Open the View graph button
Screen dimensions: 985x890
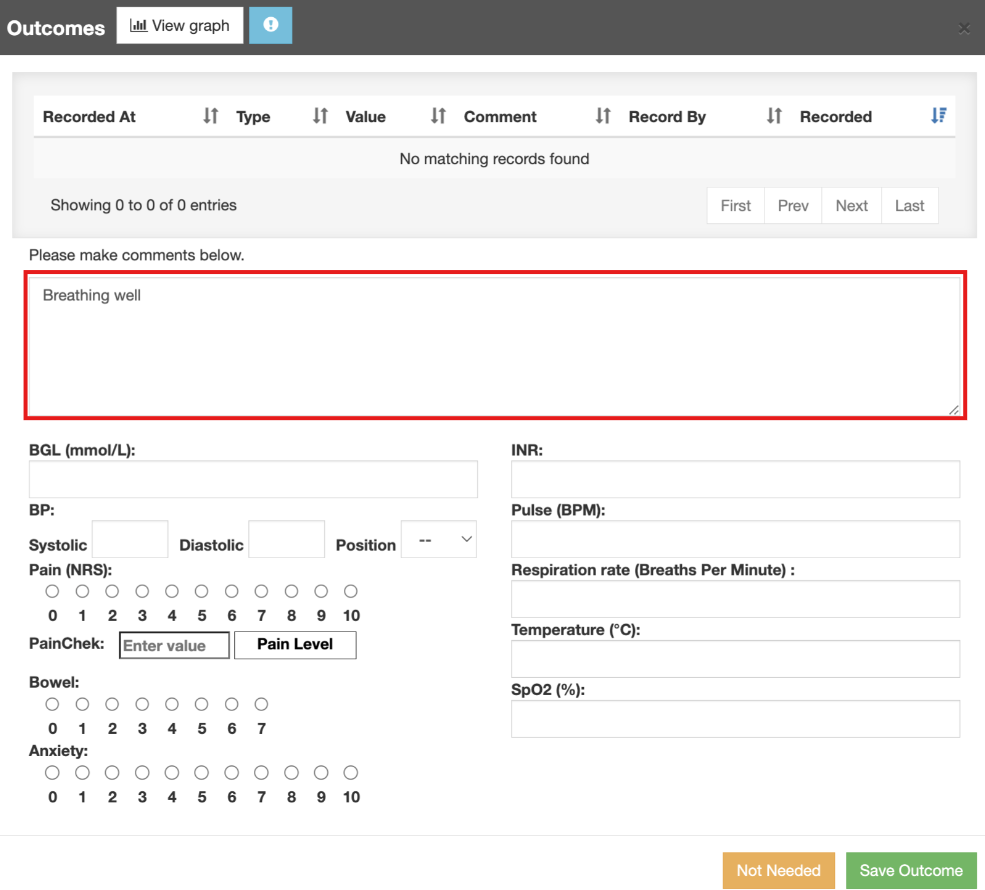(180, 26)
